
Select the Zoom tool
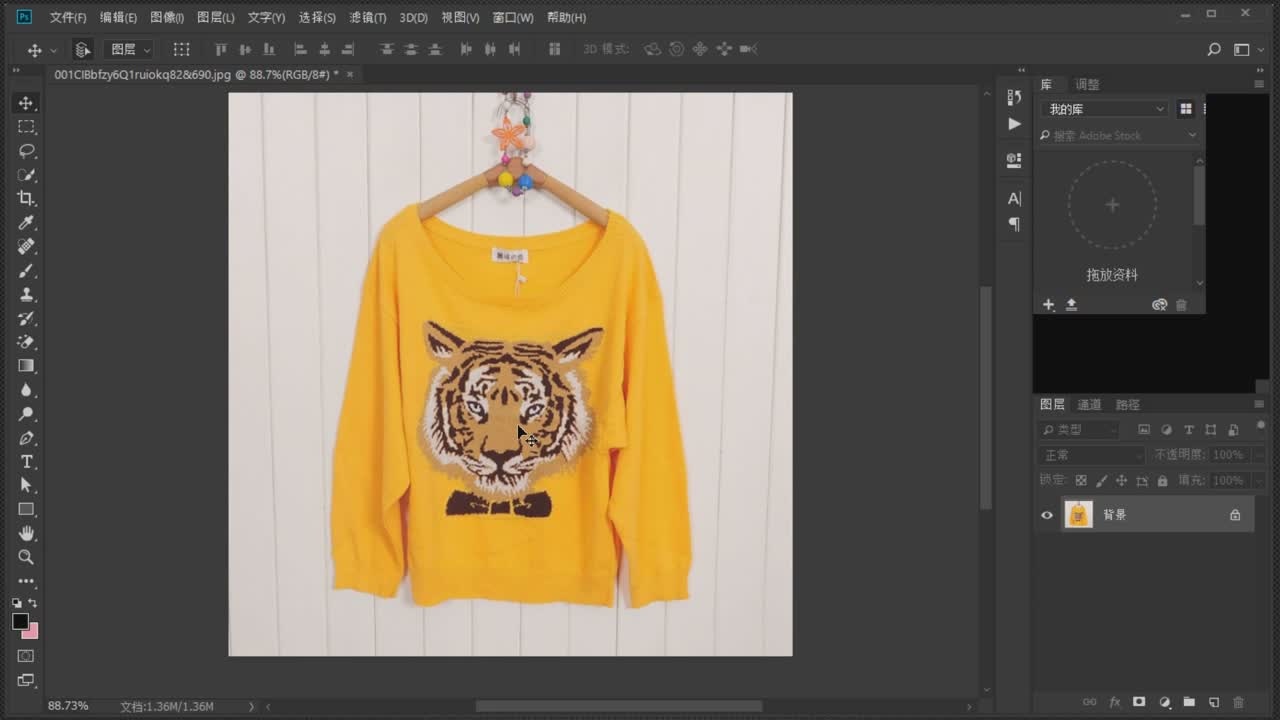(26, 557)
